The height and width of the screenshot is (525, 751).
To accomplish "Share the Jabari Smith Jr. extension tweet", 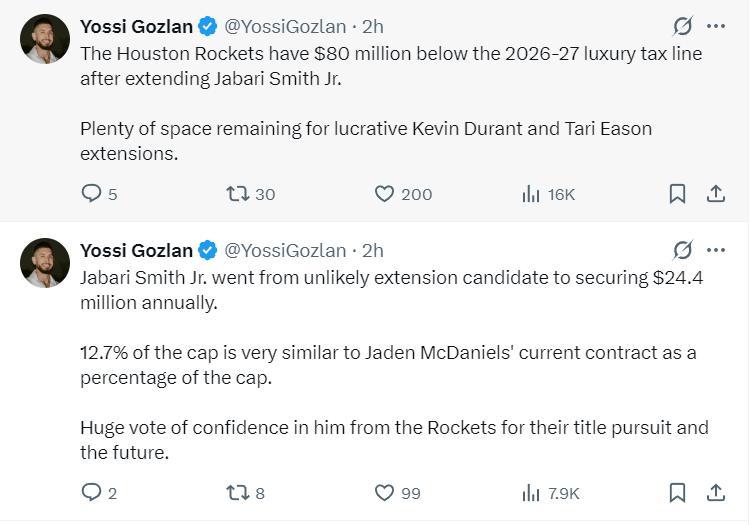I will [x=716, y=492].
